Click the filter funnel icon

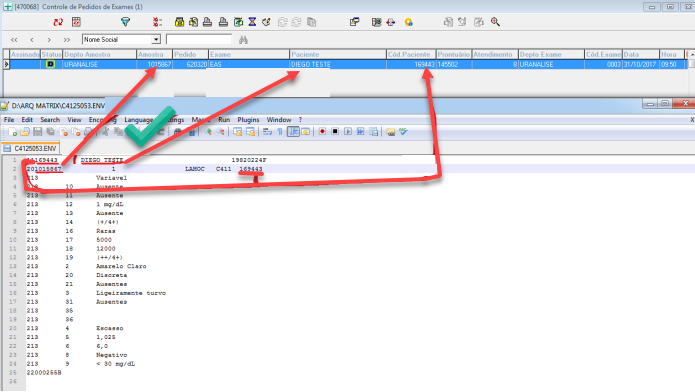pos(125,22)
